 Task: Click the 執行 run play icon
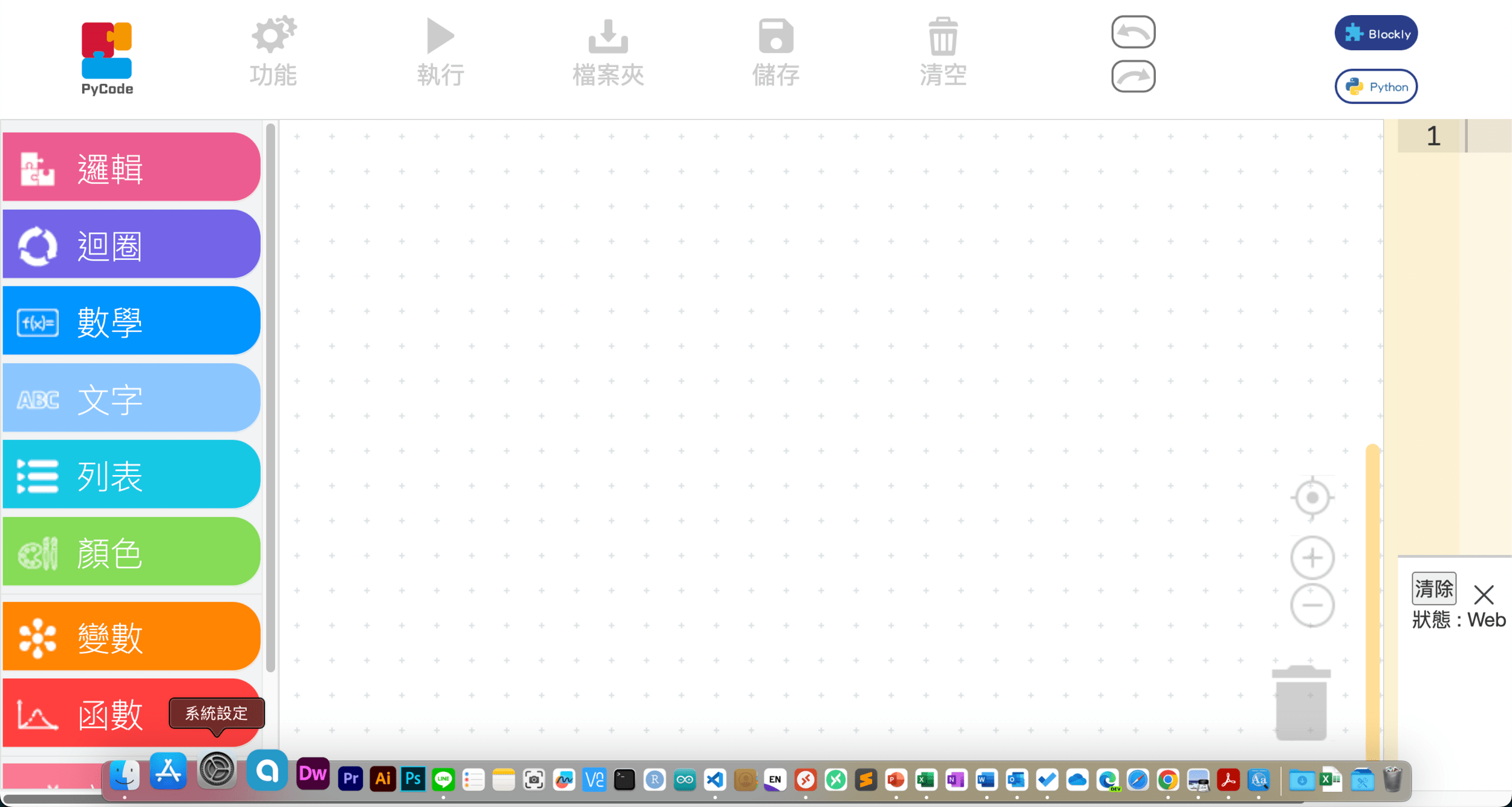coord(440,36)
